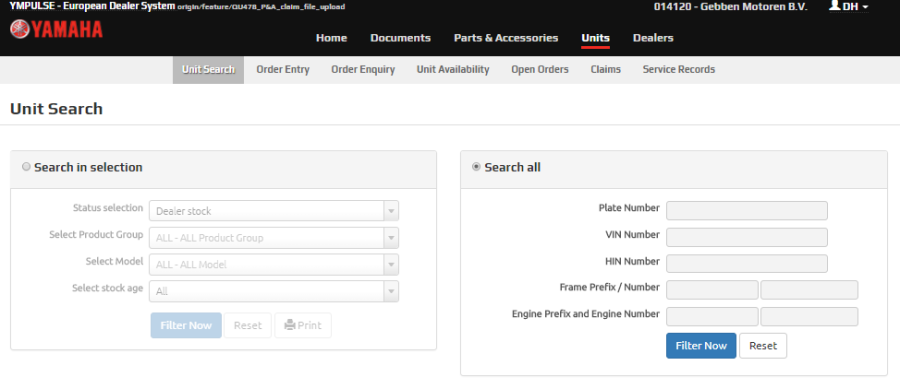Viewport: 900px width, 389px height.
Task: Focus the Plate Number field
Action: point(747,211)
